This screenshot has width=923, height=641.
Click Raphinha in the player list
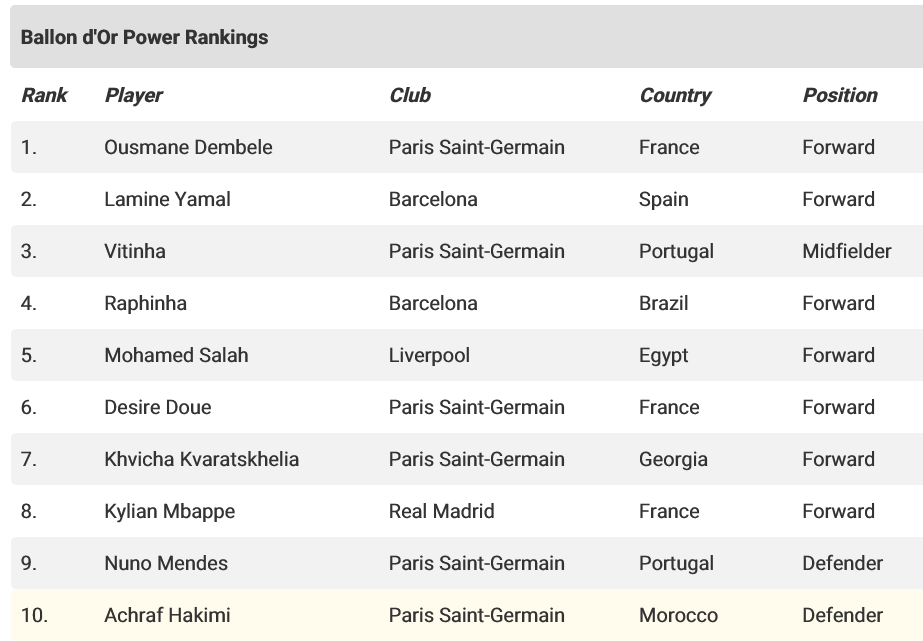click(145, 303)
